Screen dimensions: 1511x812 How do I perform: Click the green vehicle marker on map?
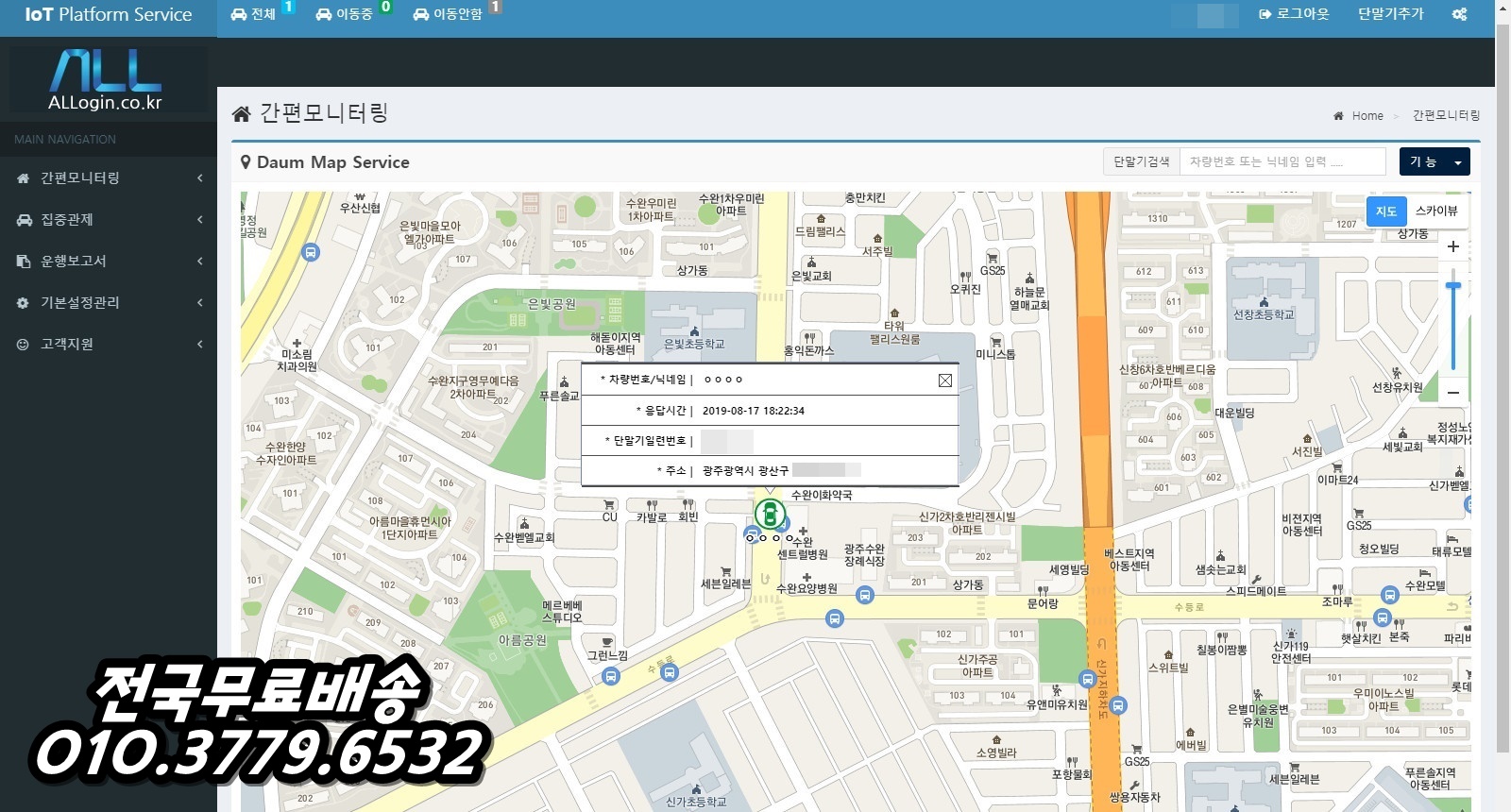(x=770, y=515)
